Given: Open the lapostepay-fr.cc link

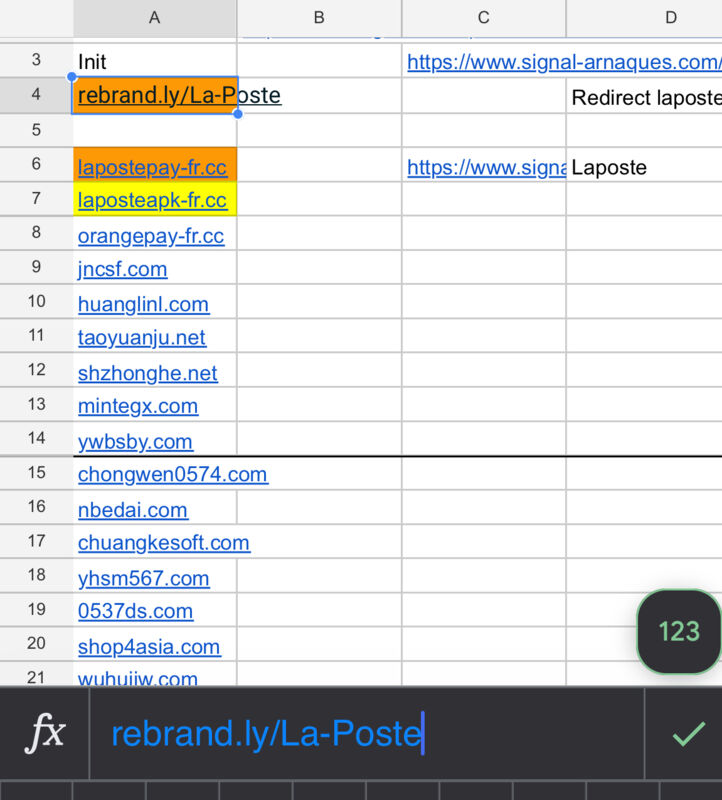Looking at the screenshot, I should [152, 167].
